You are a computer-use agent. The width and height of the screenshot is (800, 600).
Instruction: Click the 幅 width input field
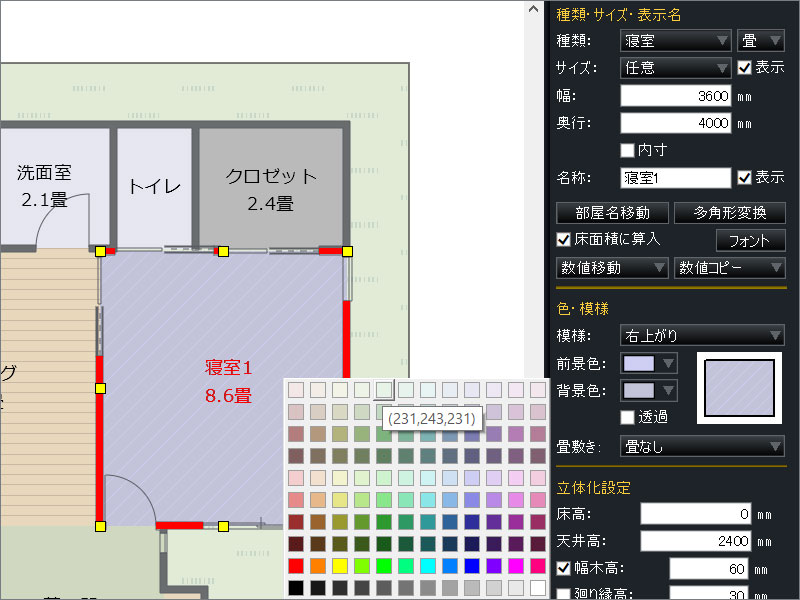pyautogui.click(x=676, y=96)
